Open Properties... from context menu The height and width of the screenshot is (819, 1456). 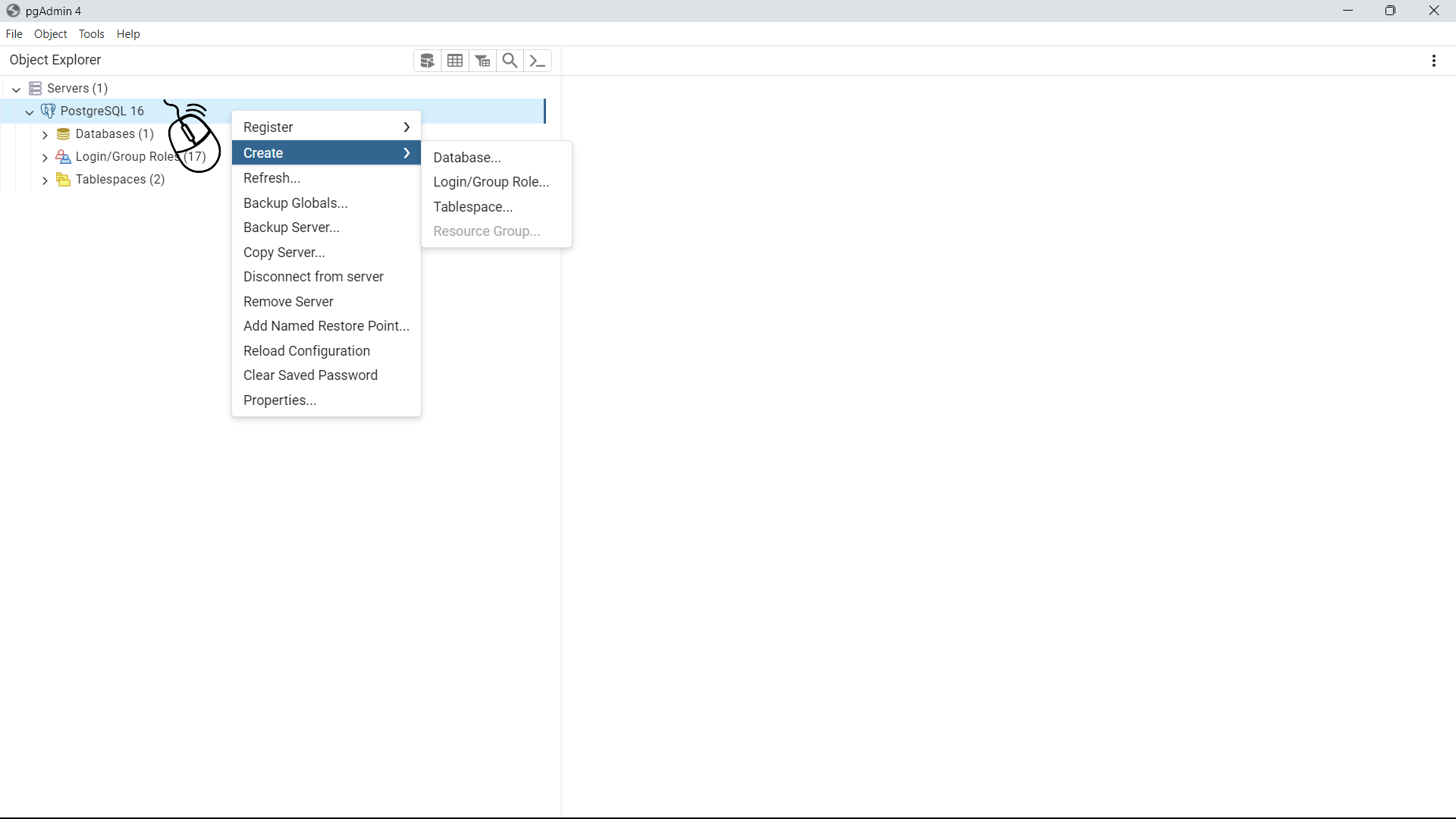coord(326,400)
